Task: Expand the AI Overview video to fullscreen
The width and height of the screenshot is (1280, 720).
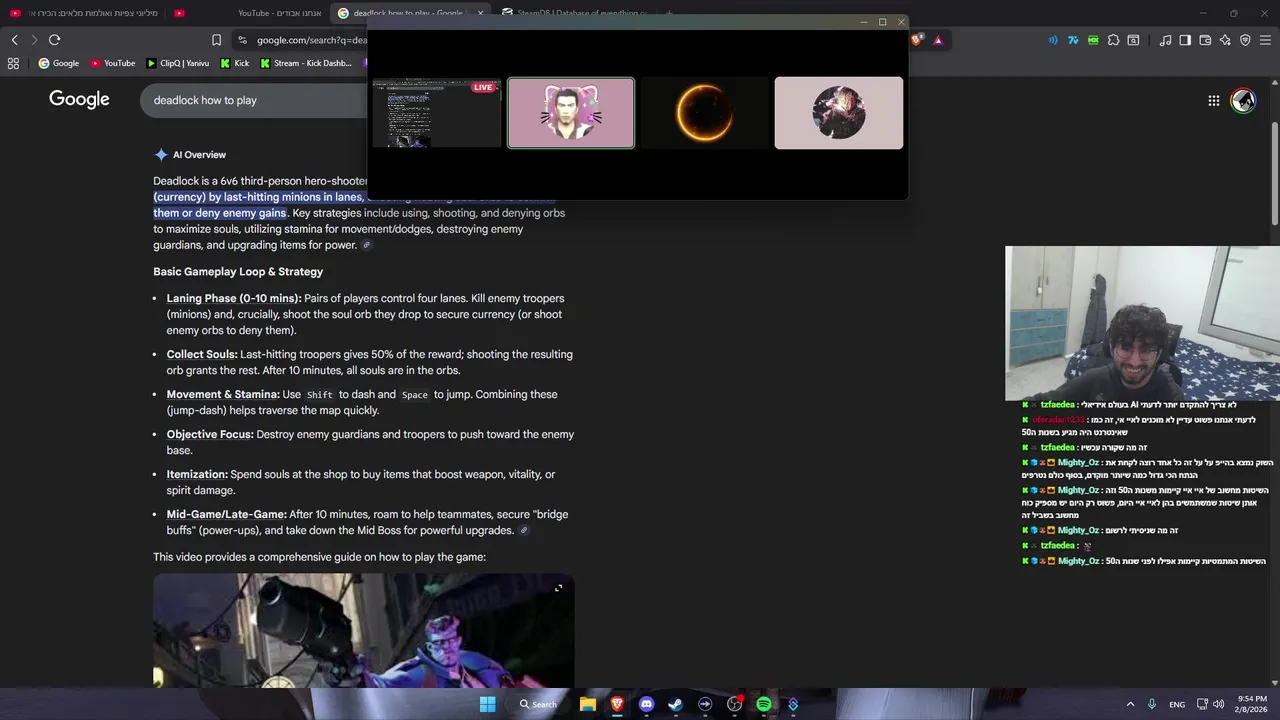Action: click(558, 588)
